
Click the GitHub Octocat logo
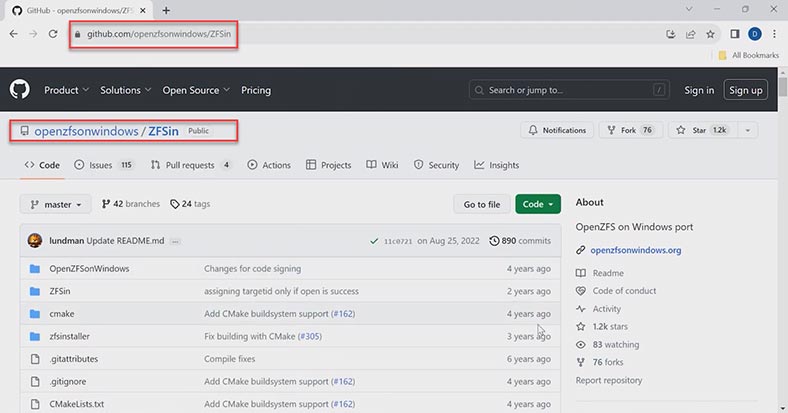(x=20, y=90)
